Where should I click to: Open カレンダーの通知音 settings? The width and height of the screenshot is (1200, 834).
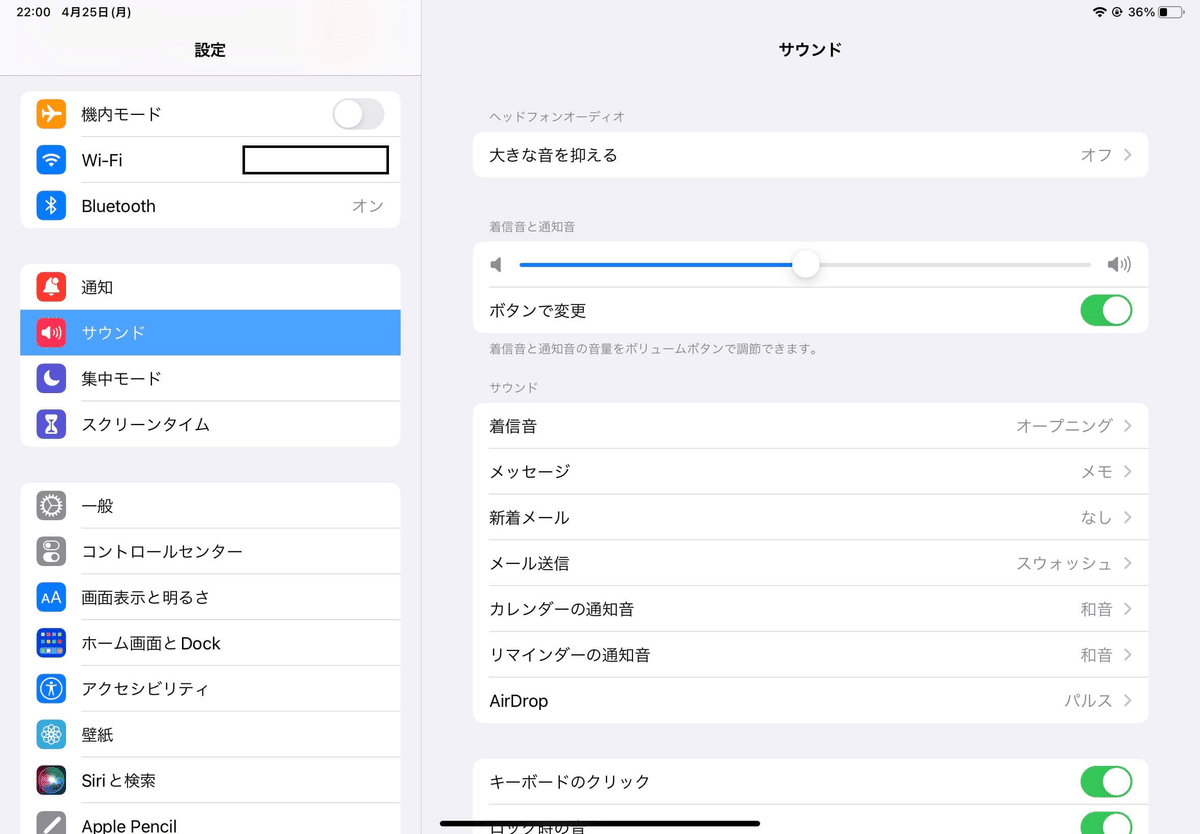point(810,609)
